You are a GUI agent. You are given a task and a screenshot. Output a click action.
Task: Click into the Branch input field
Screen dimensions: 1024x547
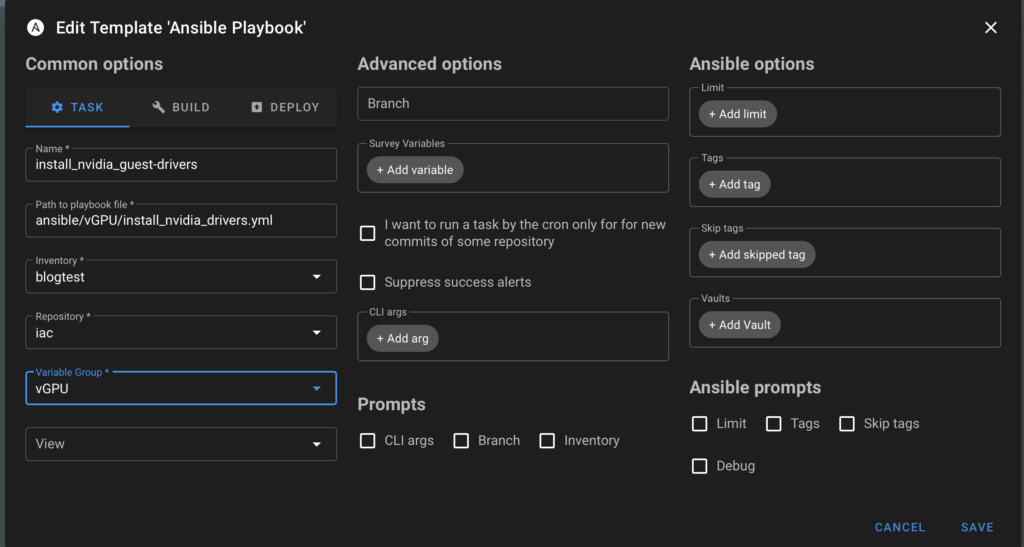(x=512, y=104)
